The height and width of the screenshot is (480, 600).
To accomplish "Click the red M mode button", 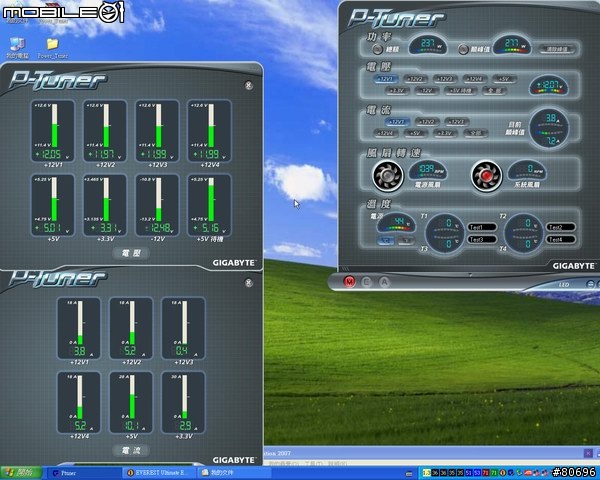I will 349,282.
